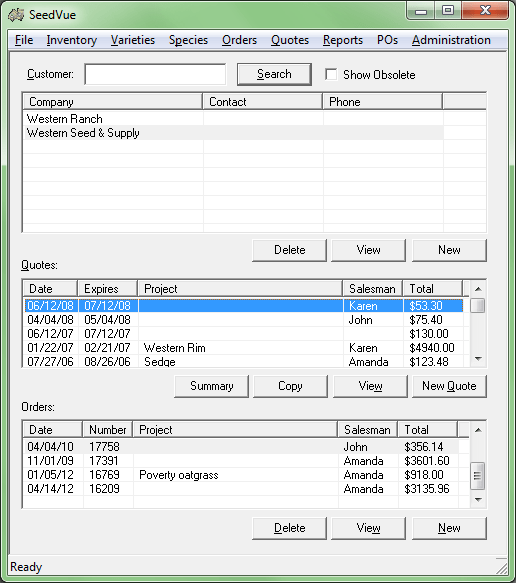The image size is (516, 583).
Task: Select order number 17758
Action: [241, 447]
